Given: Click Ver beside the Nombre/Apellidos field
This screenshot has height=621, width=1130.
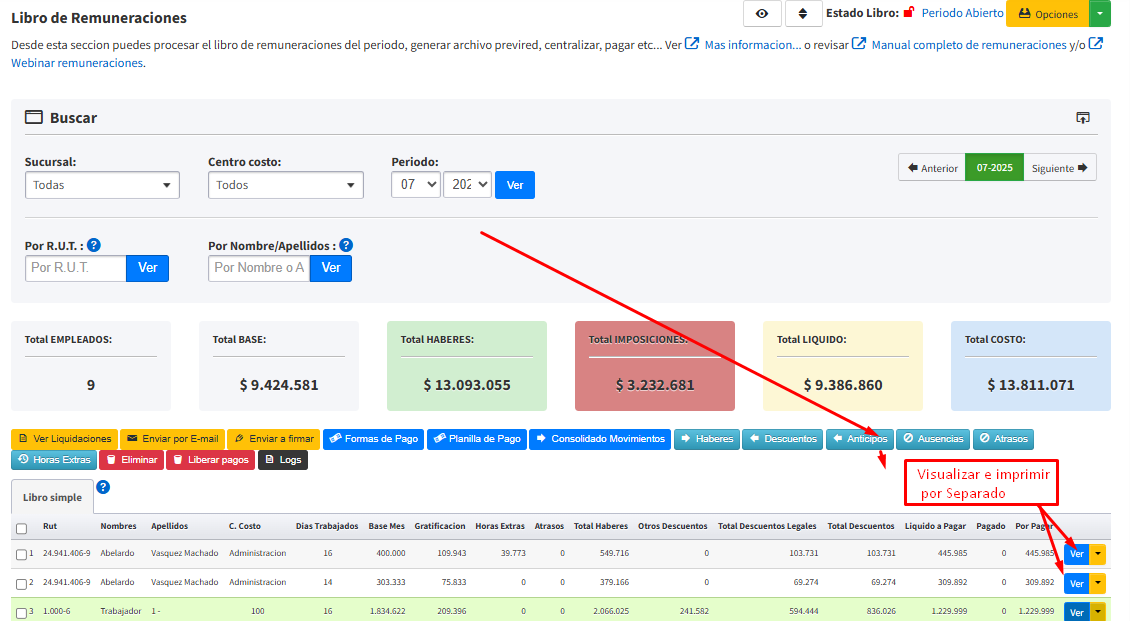Looking at the screenshot, I should [x=331, y=268].
